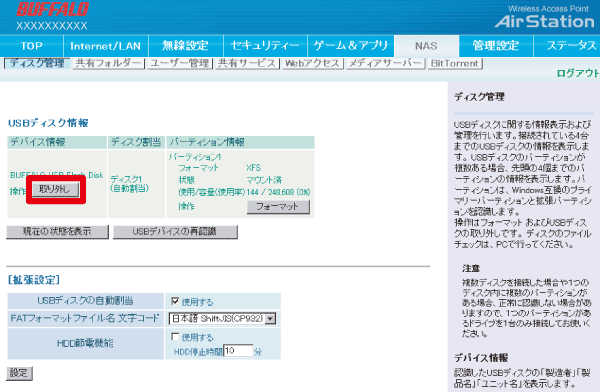
Task: Toggle USBディスクの自動割当 使用する checkbox
Action: (x=175, y=301)
